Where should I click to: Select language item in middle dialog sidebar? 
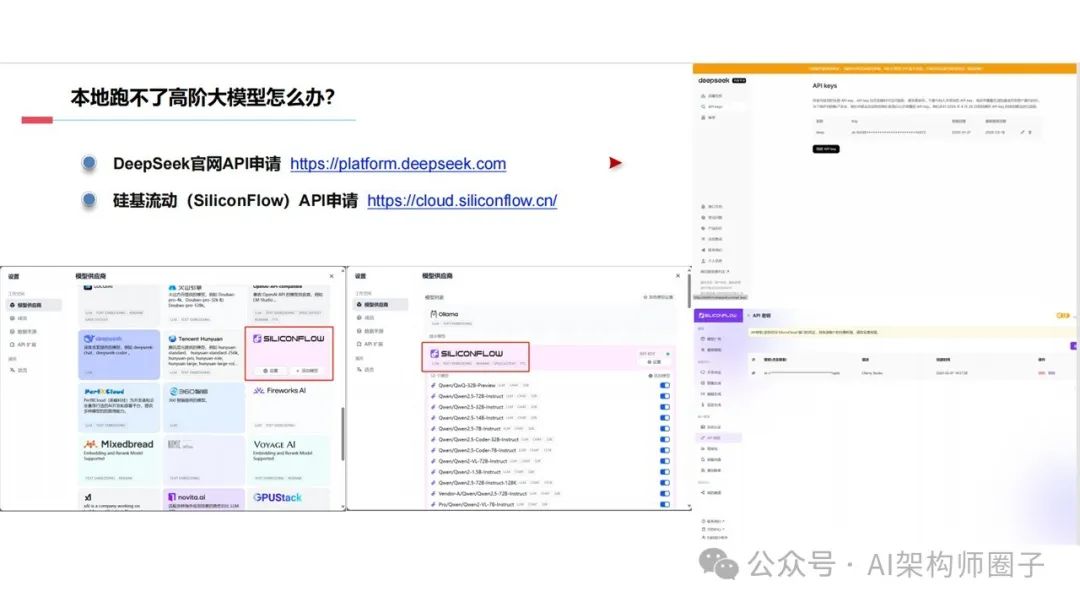coord(366,370)
